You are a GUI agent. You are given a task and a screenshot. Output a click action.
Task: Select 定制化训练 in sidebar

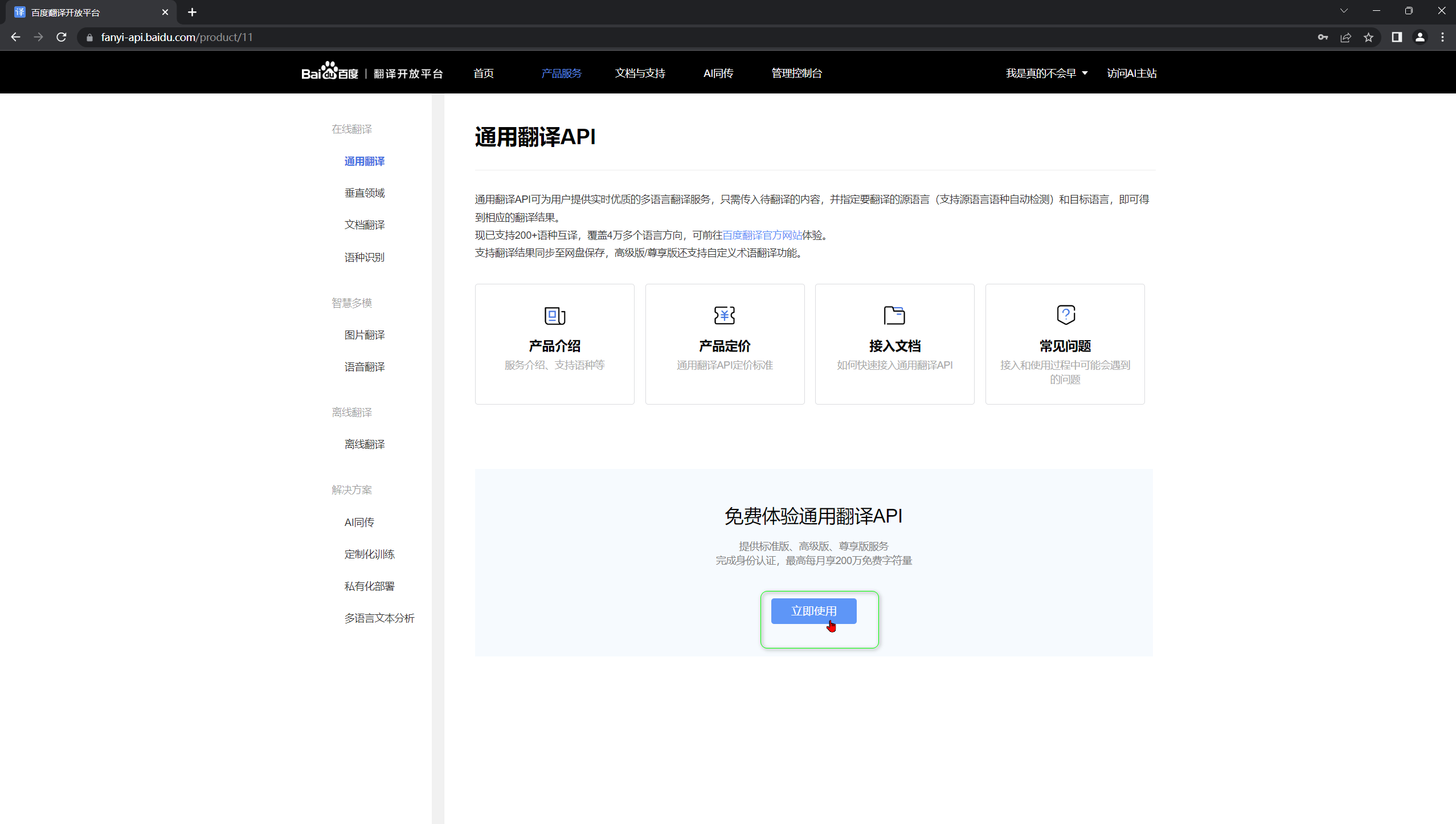pyautogui.click(x=370, y=554)
